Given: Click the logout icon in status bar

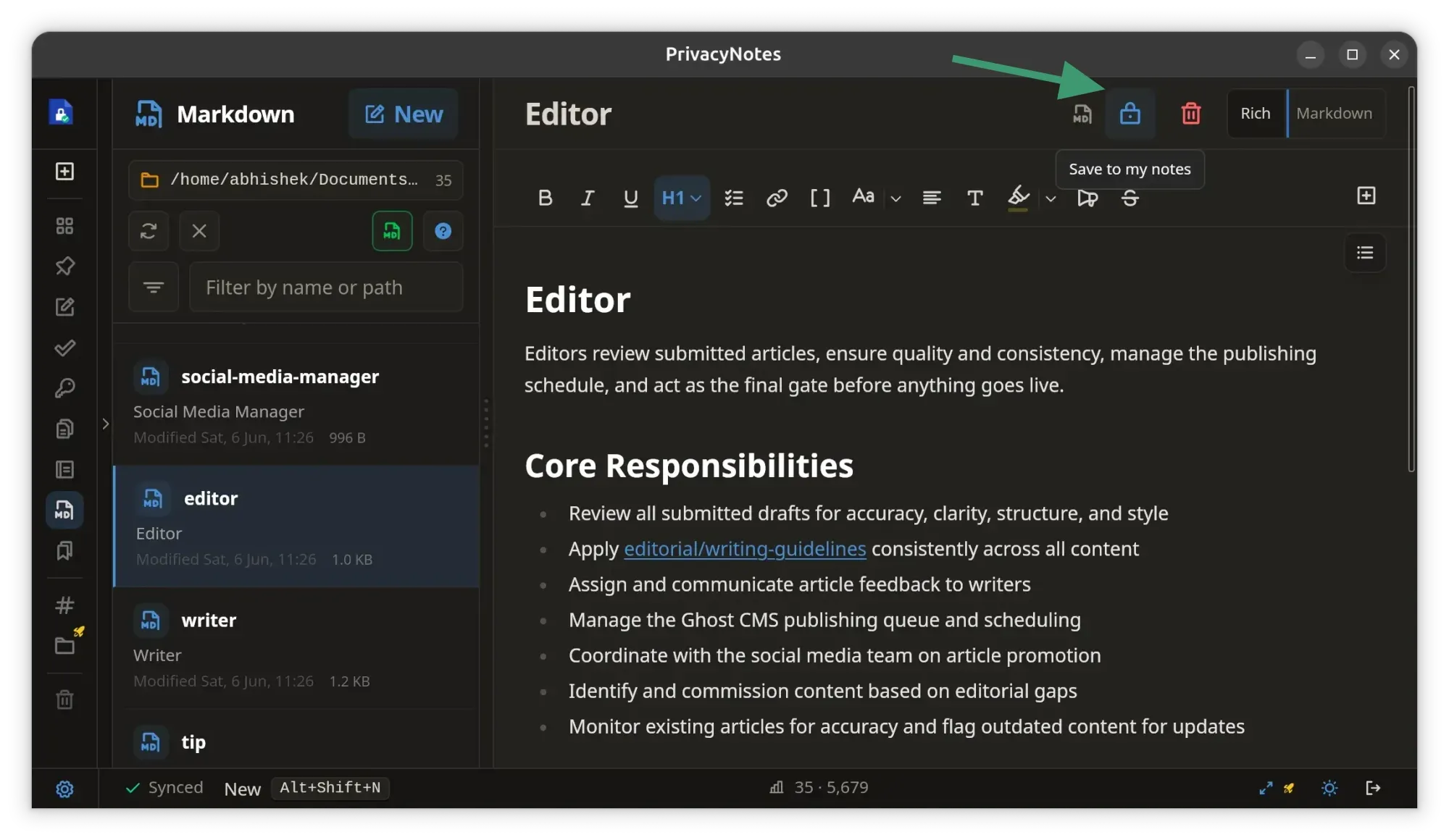Looking at the screenshot, I should (1373, 788).
